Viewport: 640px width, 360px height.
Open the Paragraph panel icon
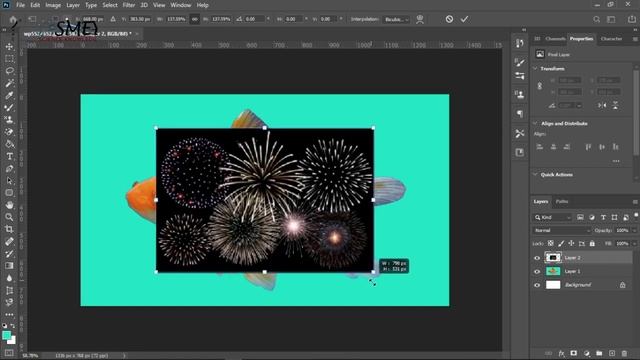pos(520,113)
